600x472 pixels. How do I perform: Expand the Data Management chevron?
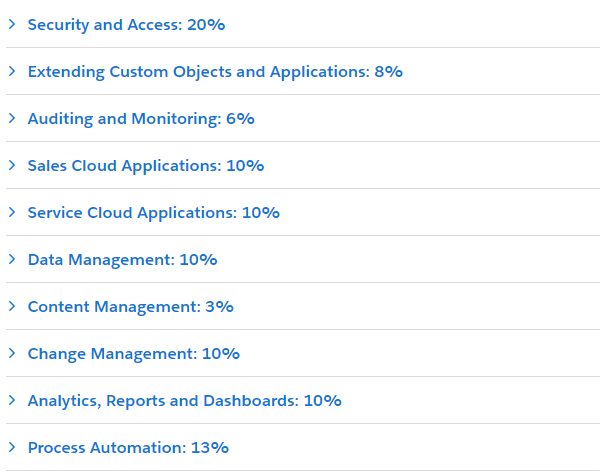12,259
